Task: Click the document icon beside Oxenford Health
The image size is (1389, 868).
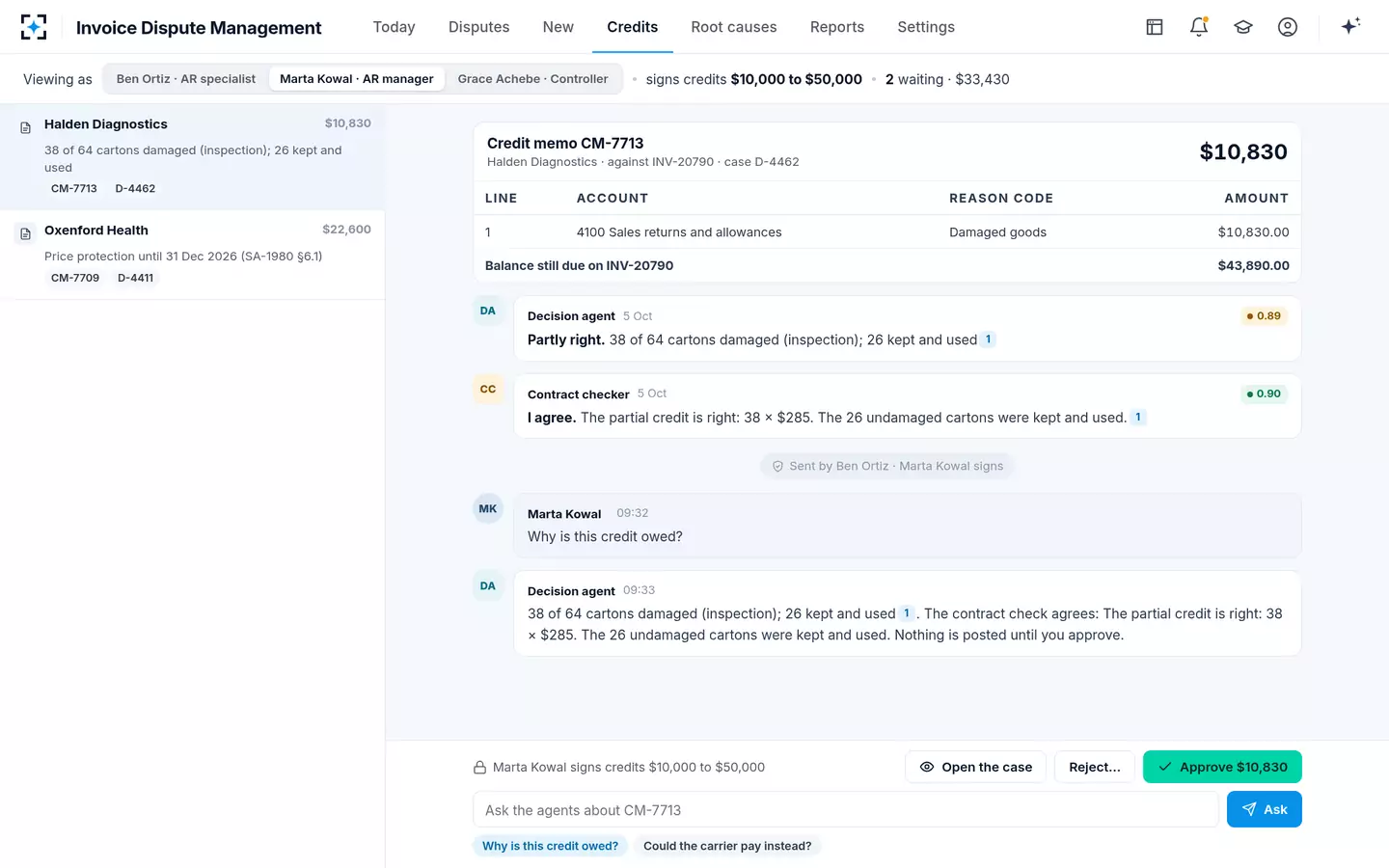Action: pos(26,233)
